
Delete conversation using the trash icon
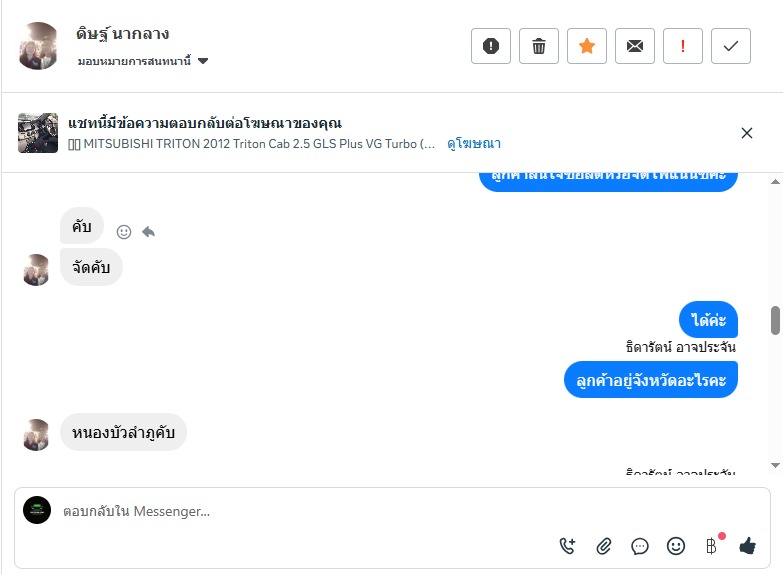[539, 46]
